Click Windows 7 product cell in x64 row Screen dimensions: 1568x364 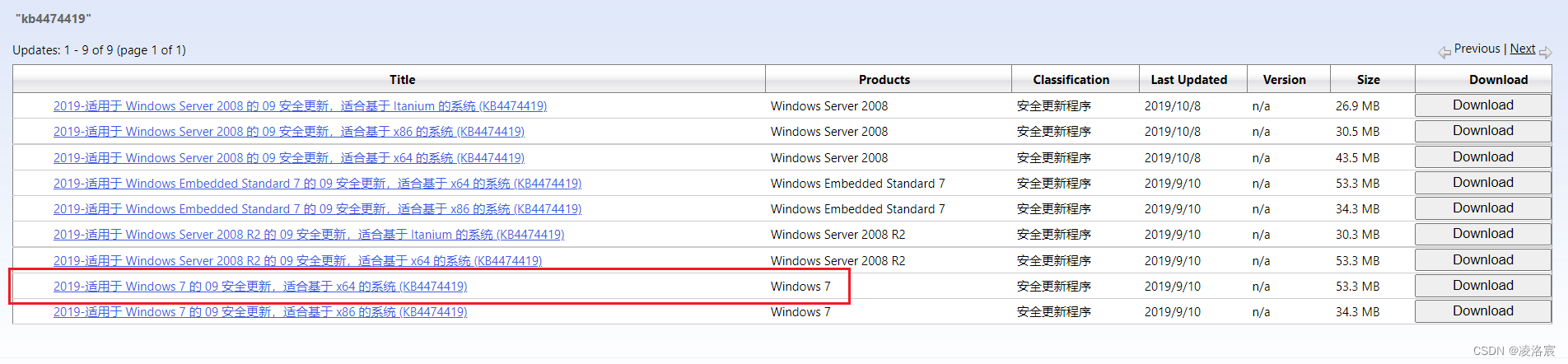[800, 287]
